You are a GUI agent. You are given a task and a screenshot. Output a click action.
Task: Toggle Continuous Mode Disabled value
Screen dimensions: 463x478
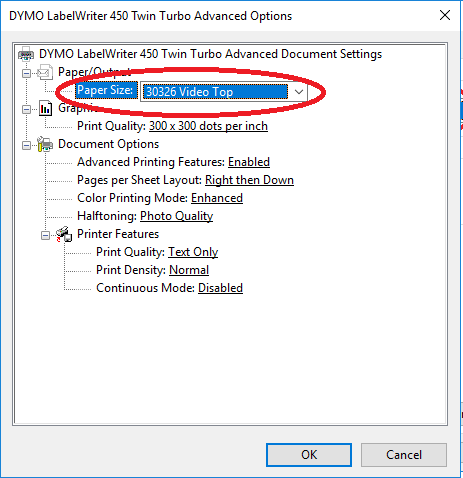[220, 288]
